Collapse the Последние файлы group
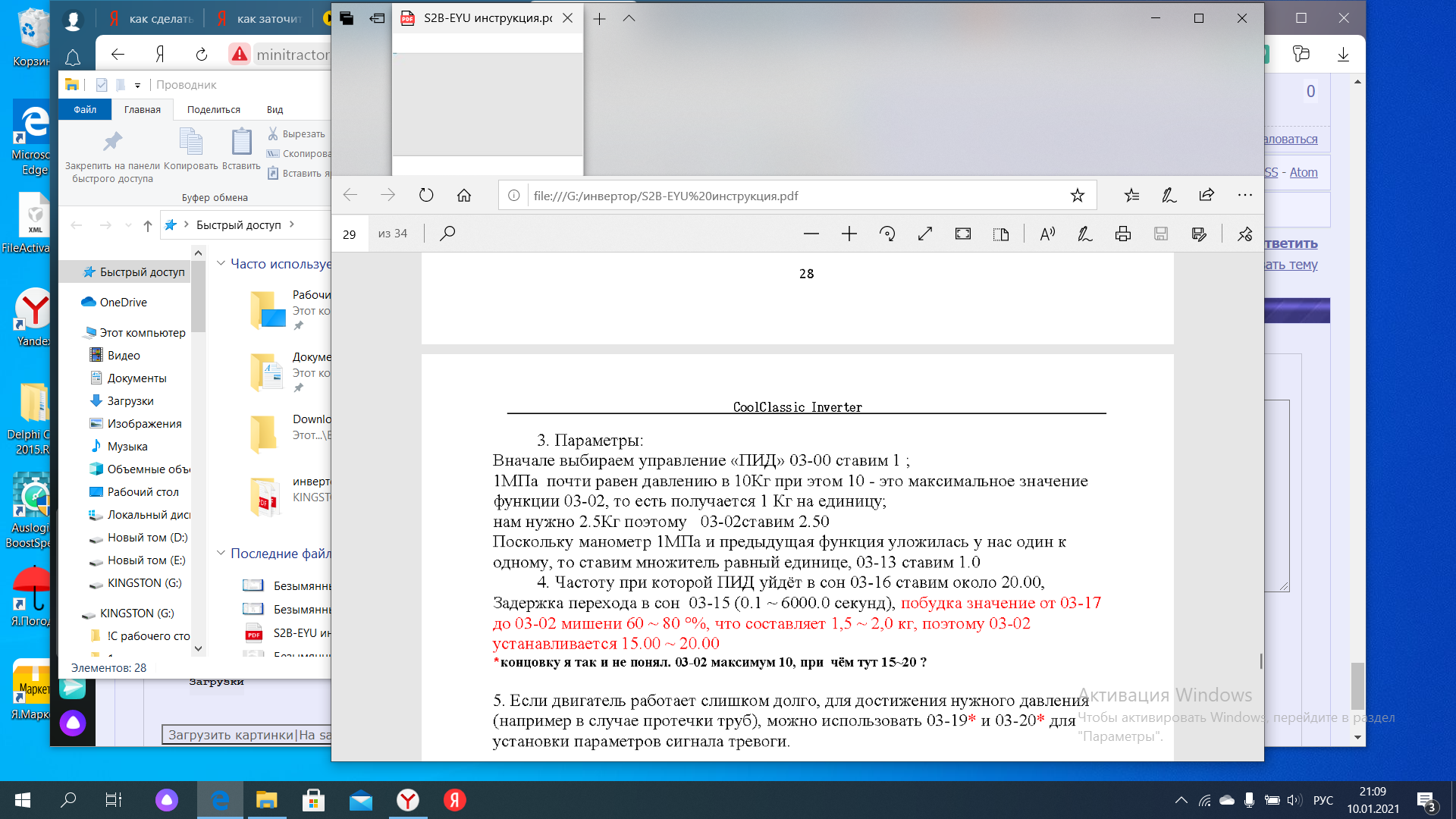1456x819 pixels. tap(221, 553)
